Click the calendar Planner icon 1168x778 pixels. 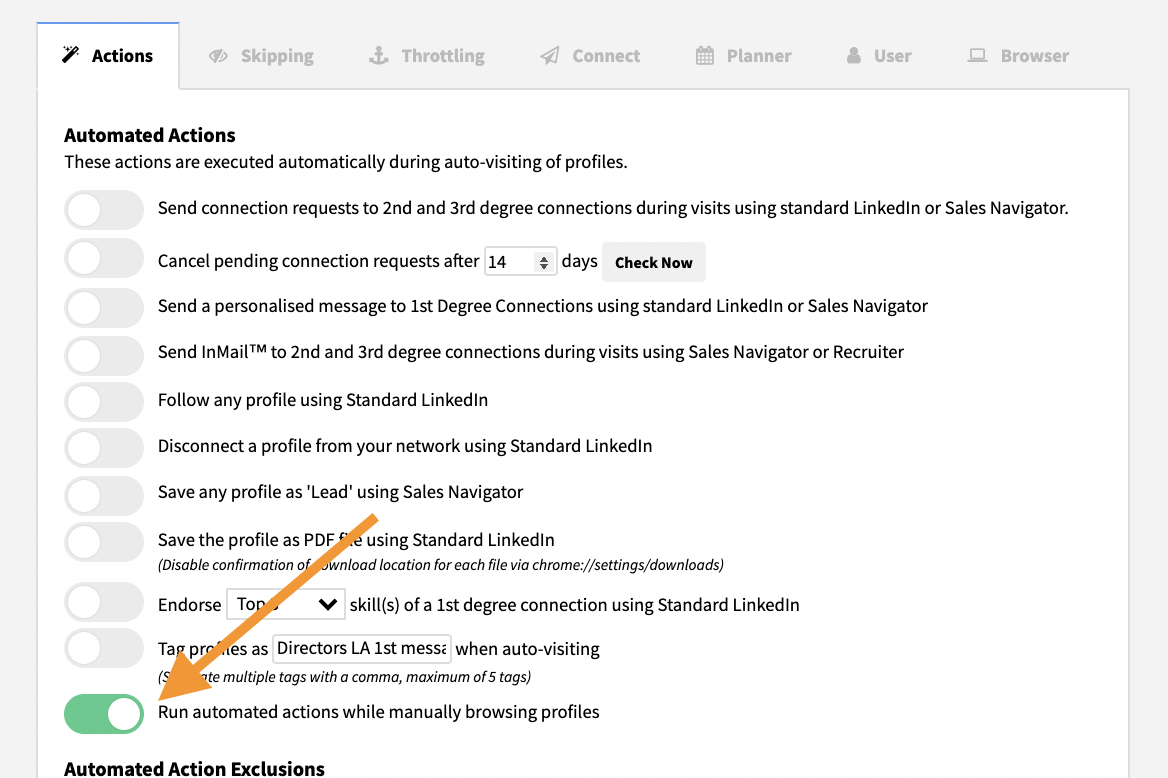coord(705,56)
